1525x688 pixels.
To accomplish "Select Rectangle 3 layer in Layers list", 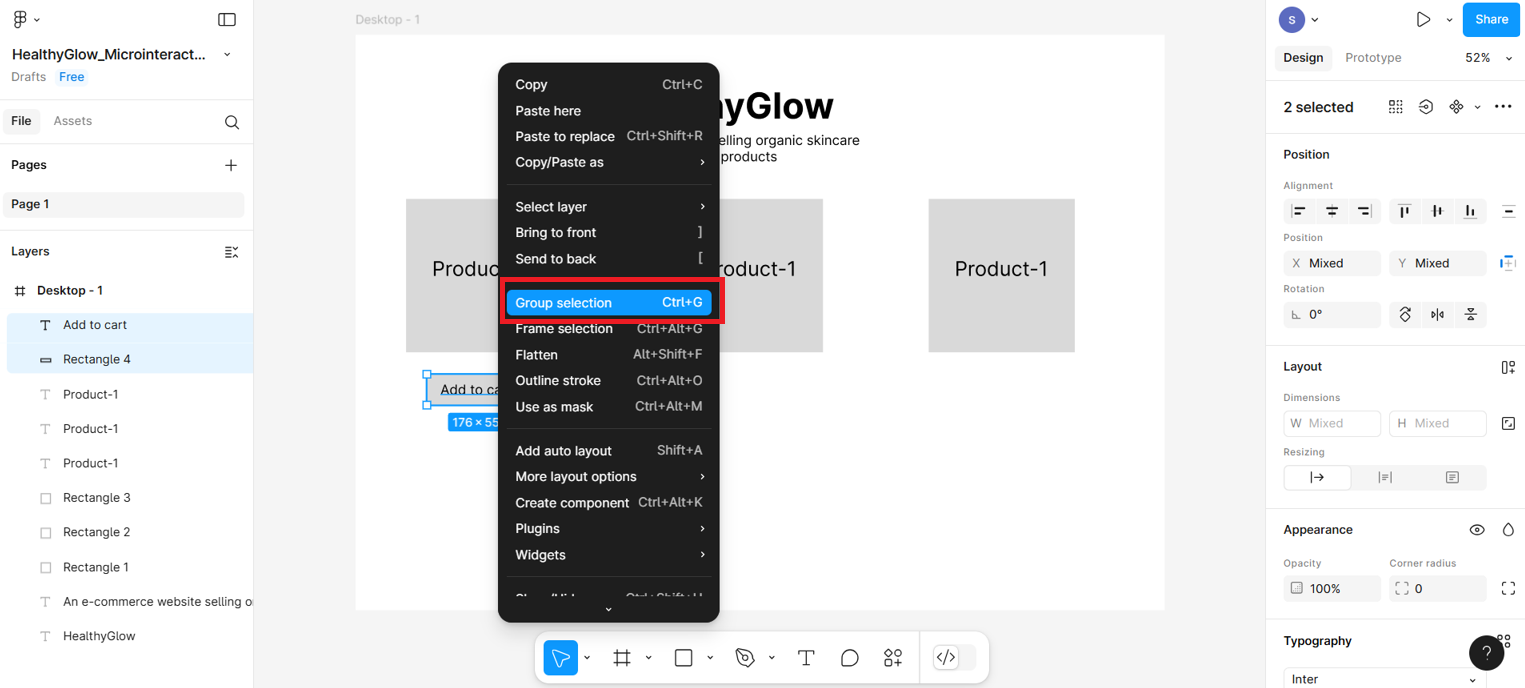I will (x=97, y=498).
